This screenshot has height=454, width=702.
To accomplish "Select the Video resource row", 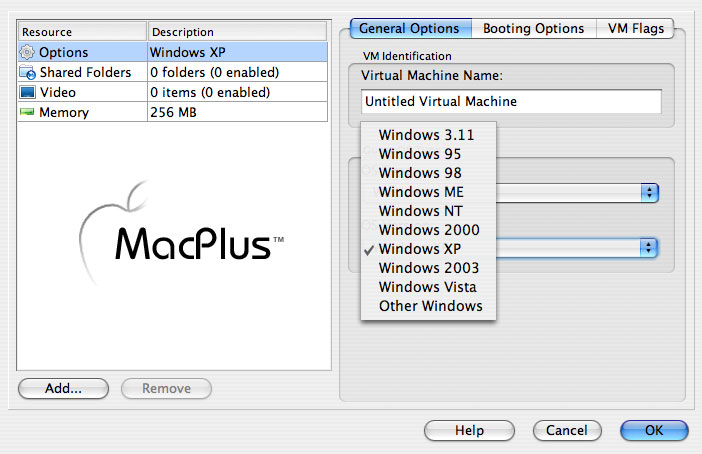I will (173, 92).
